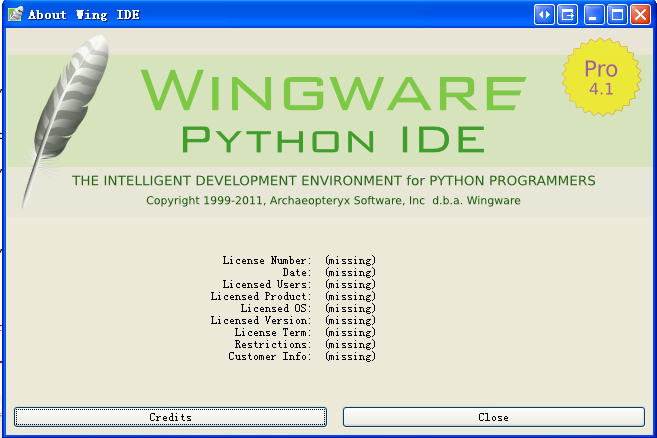This screenshot has width=657, height=438.
Task: Maximize the About Wing IDE window
Action: (x=617, y=15)
